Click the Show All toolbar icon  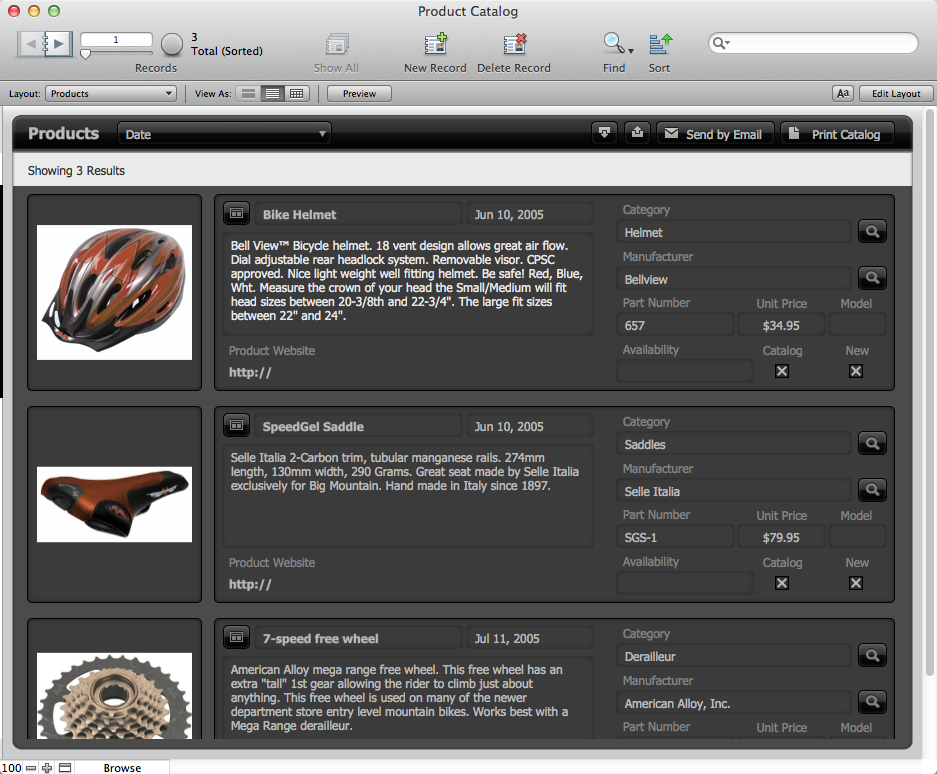[336, 44]
